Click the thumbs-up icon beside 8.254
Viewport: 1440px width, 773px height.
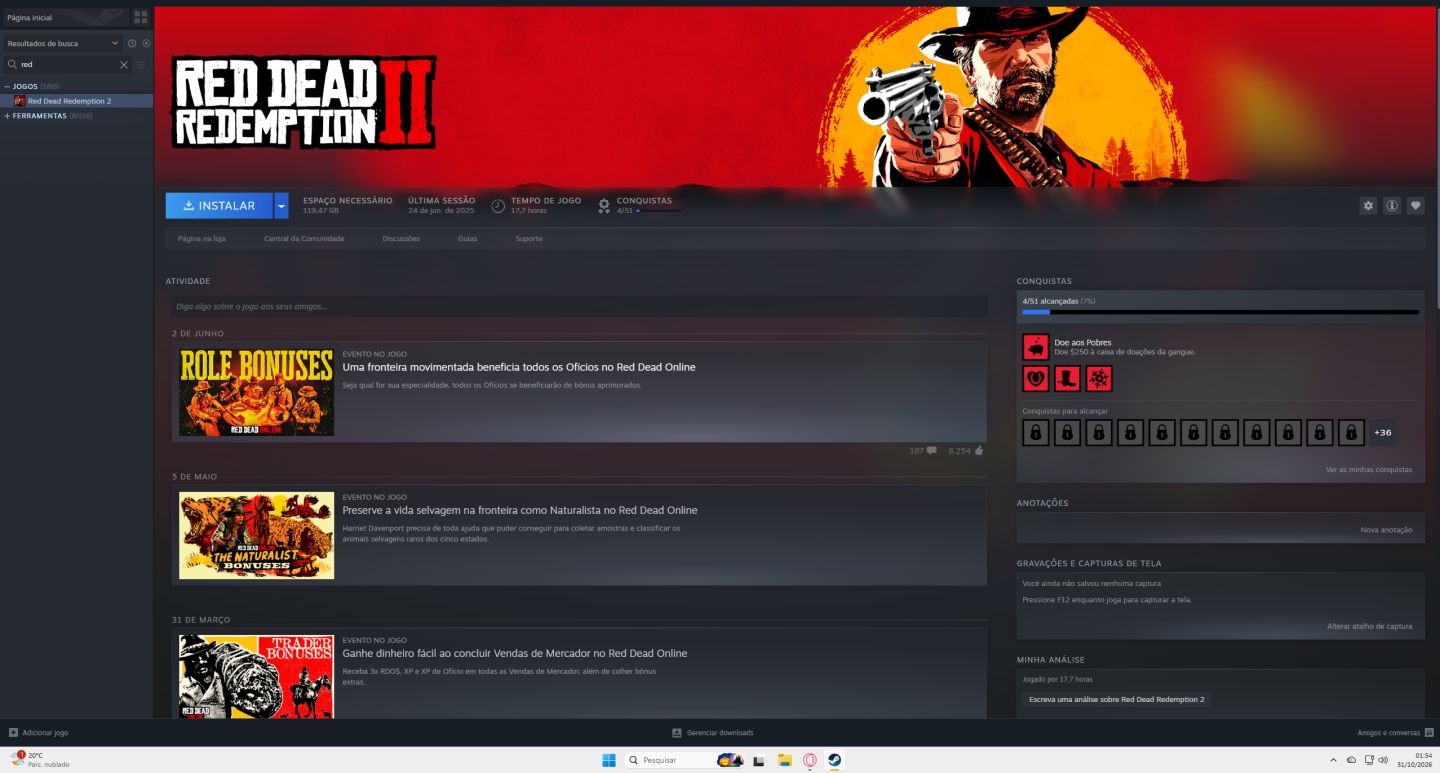coord(979,451)
